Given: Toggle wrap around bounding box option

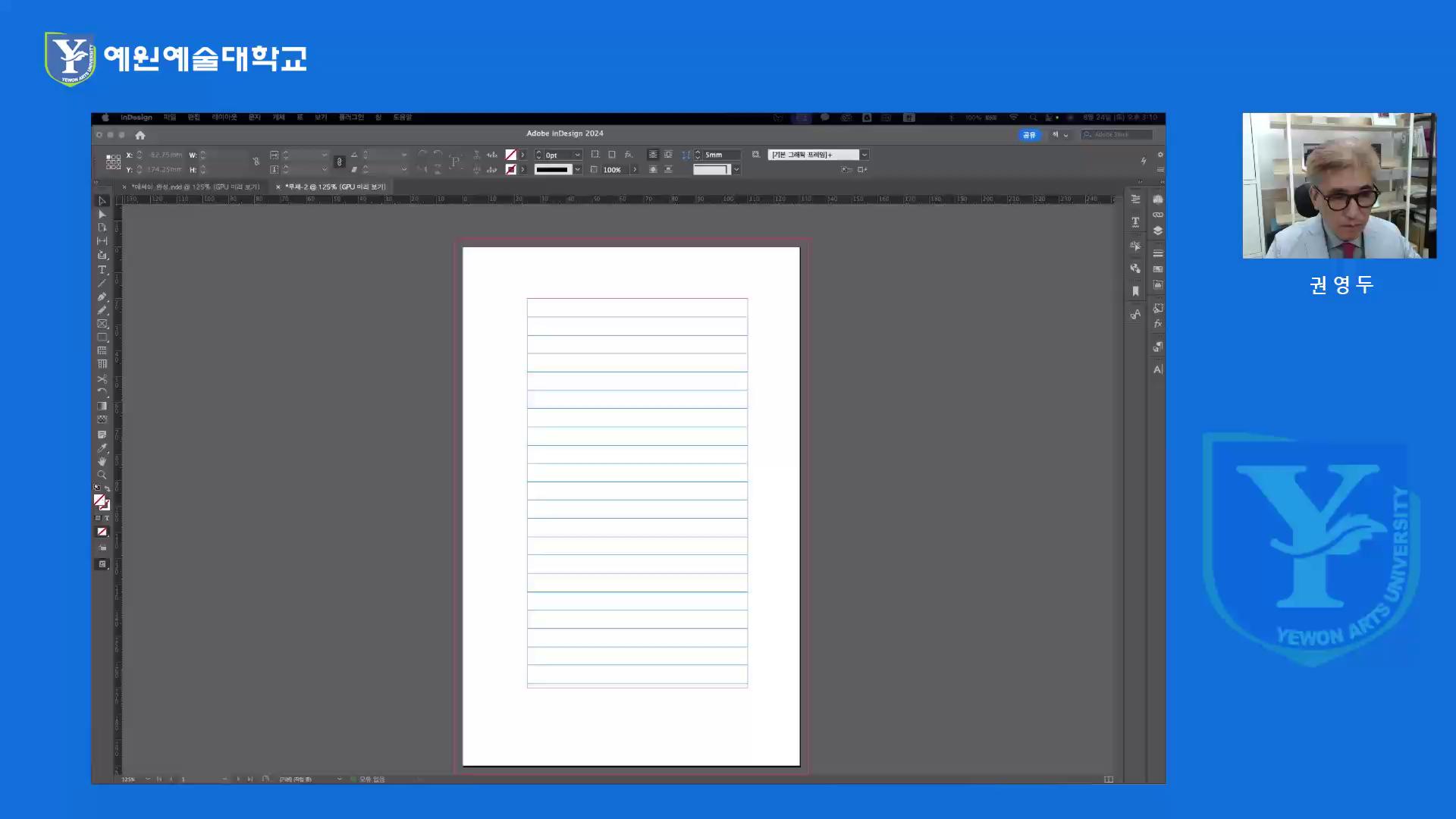Looking at the screenshot, I should (668, 155).
